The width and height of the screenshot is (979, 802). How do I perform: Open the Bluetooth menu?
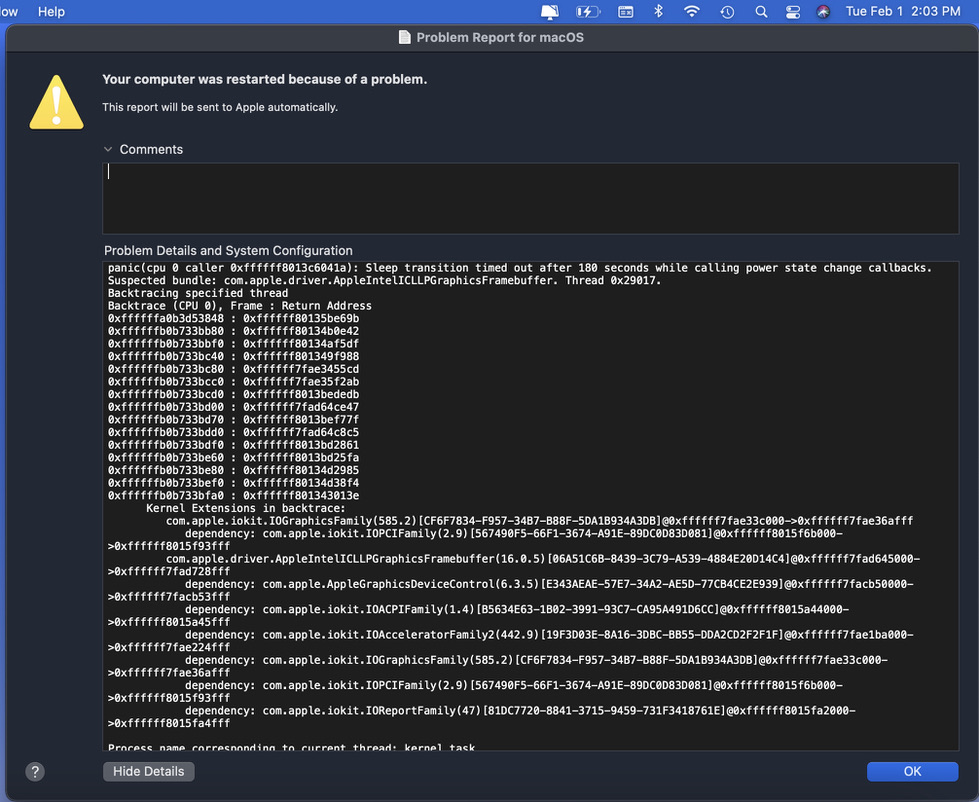pos(658,11)
